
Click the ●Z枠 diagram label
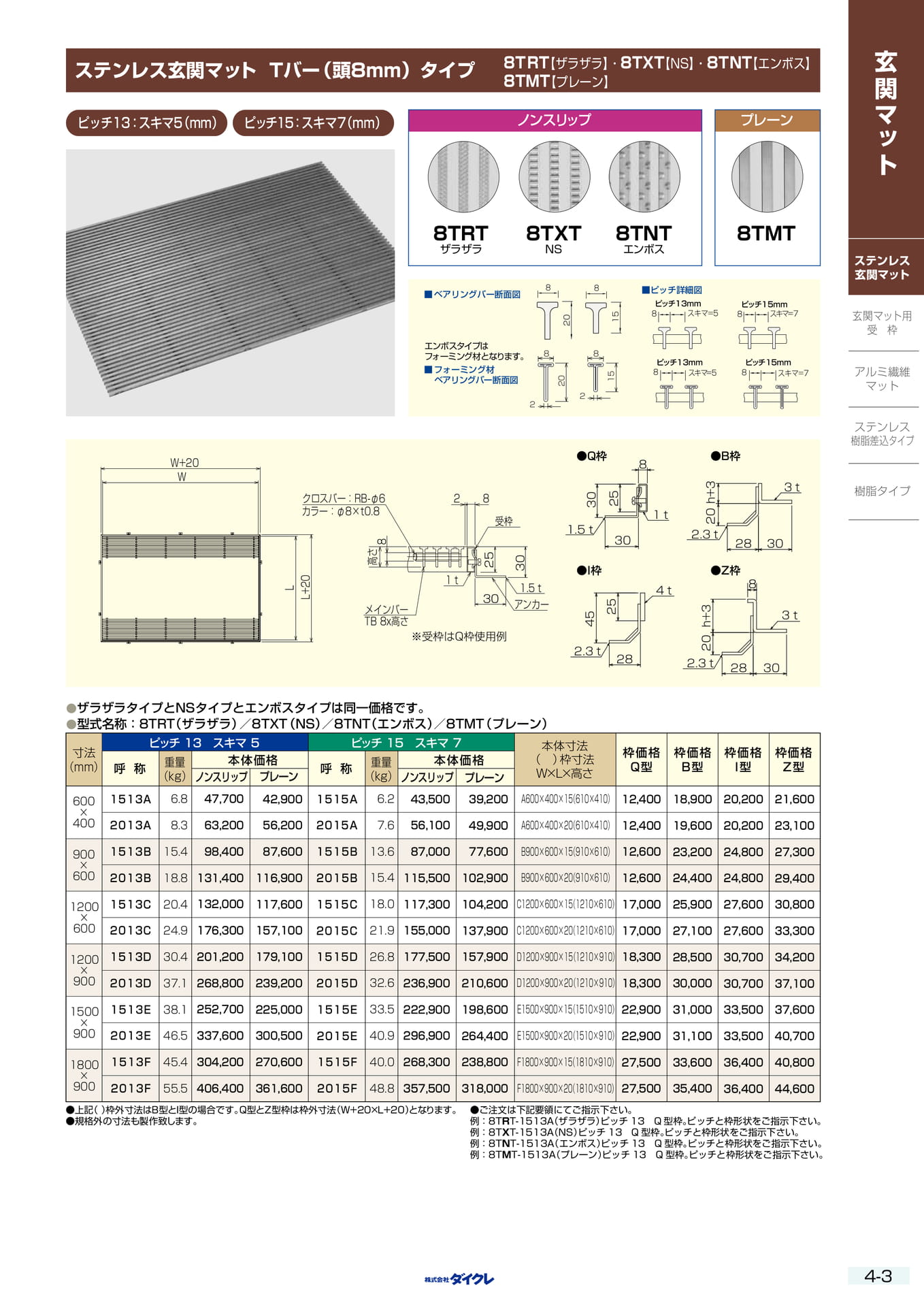tap(725, 570)
